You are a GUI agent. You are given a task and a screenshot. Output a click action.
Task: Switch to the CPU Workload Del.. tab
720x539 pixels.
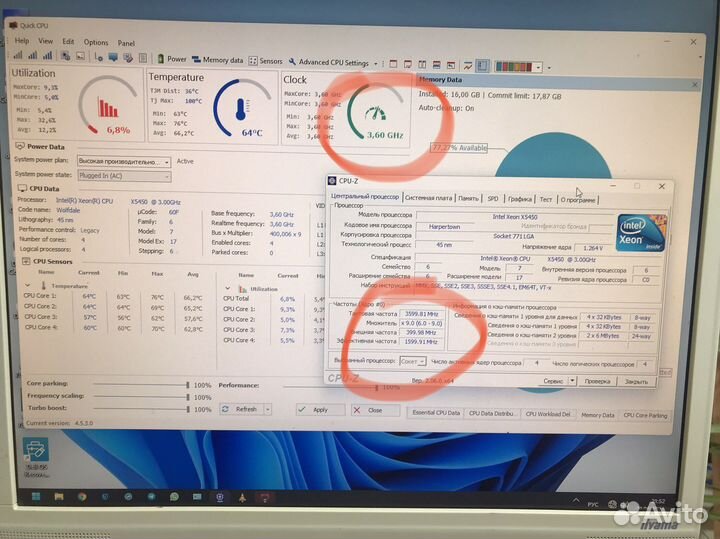click(547, 414)
